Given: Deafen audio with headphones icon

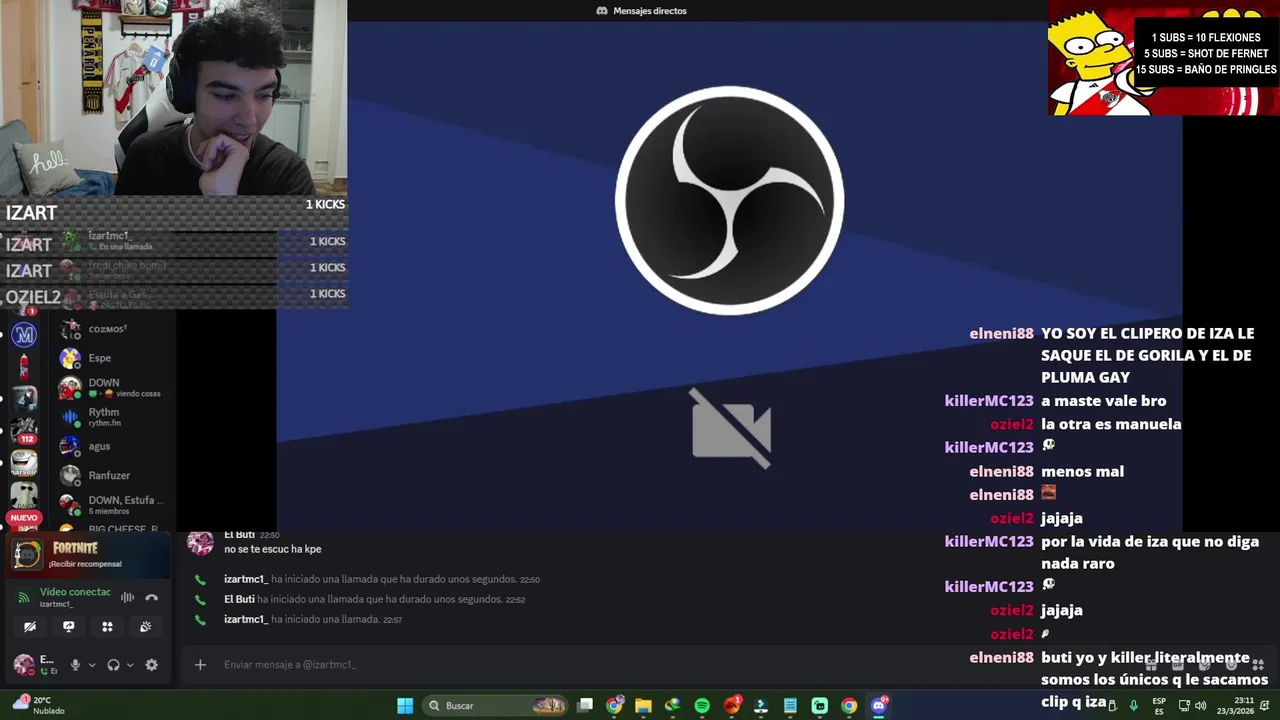Looking at the screenshot, I should (x=113, y=665).
